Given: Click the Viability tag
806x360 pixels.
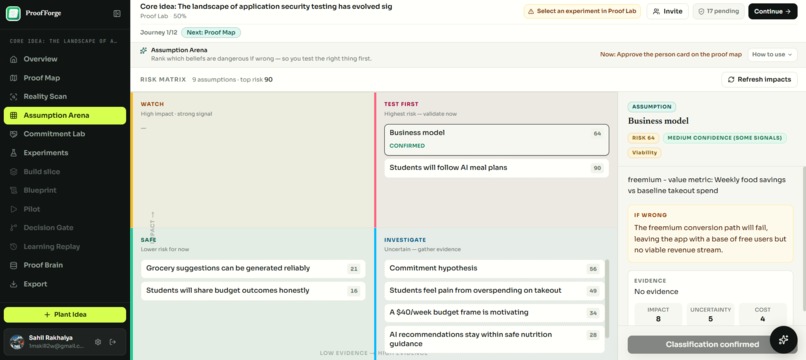Looking at the screenshot, I should [645, 153].
